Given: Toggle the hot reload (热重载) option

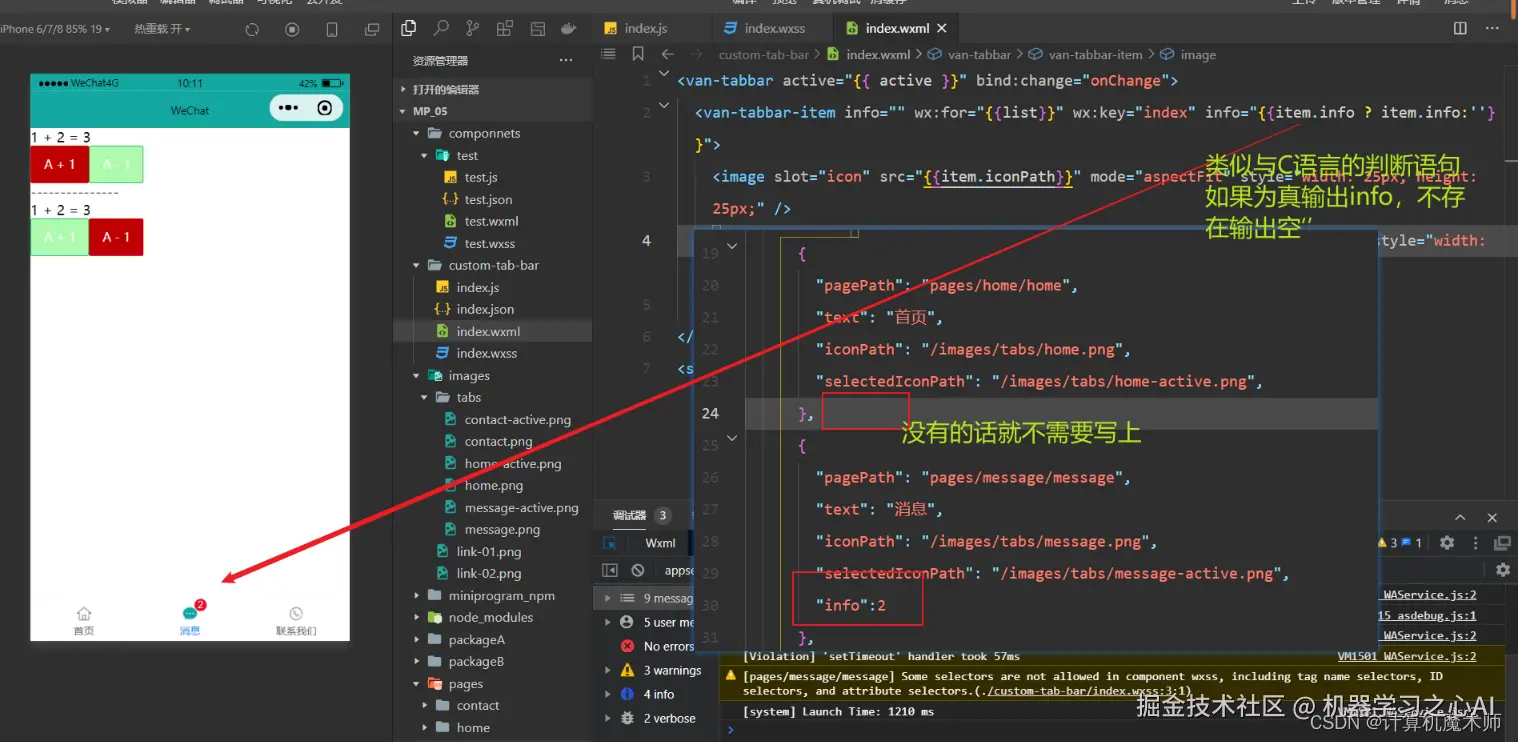Looking at the screenshot, I should pyautogui.click(x=162, y=30).
